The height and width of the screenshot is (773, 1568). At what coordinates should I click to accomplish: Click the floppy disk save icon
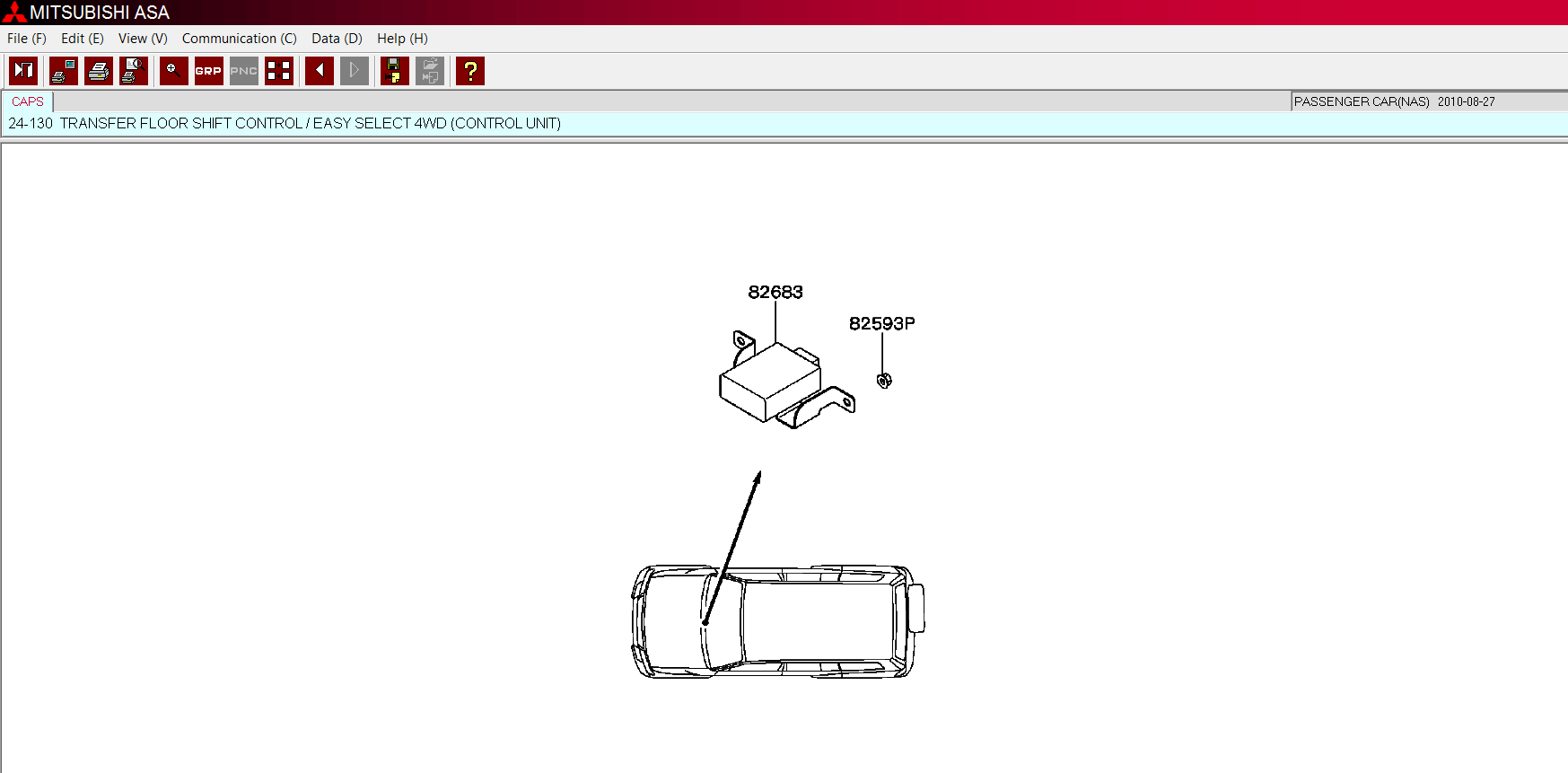pyautogui.click(x=394, y=71)
